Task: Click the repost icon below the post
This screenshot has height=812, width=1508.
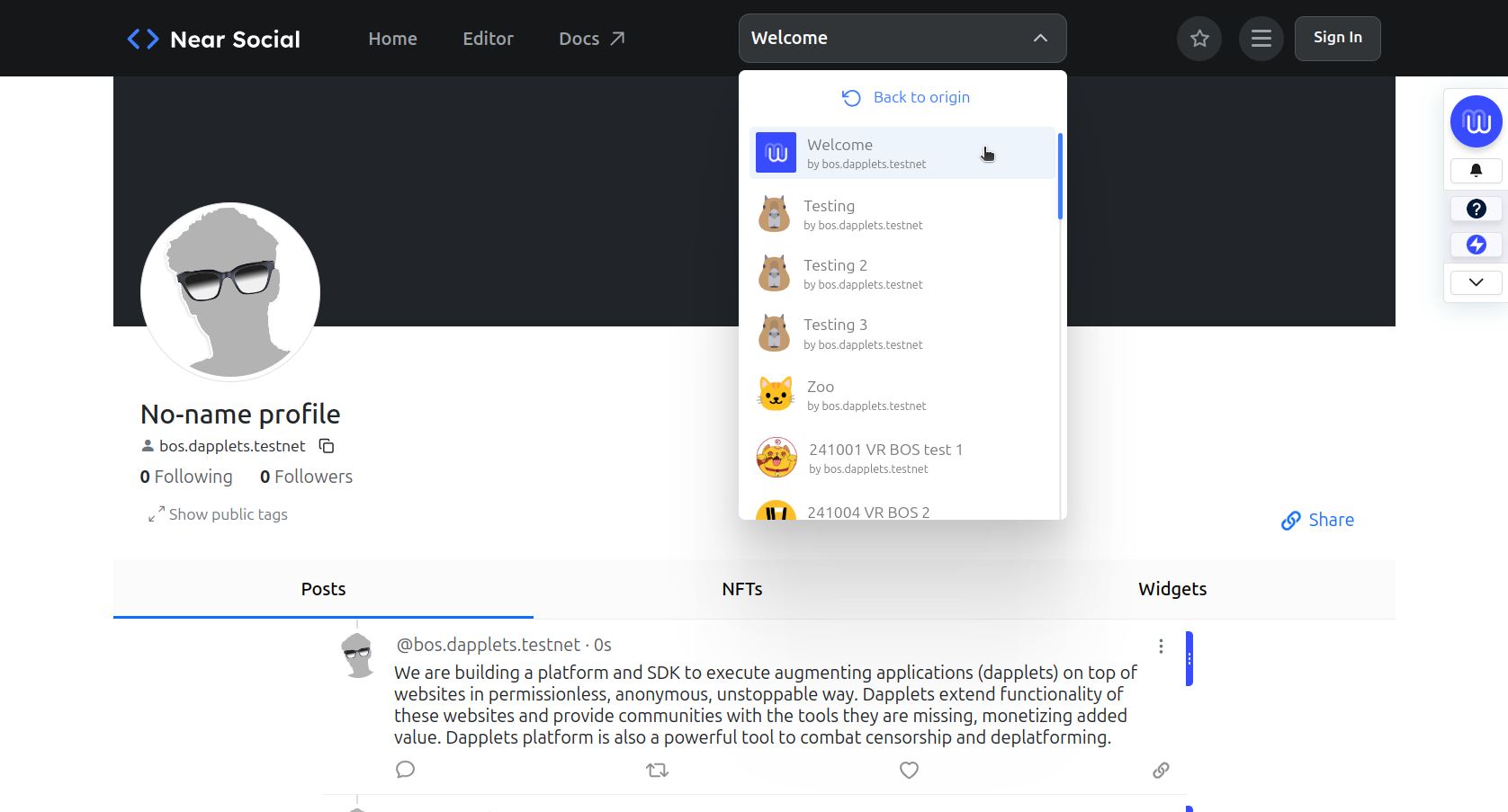Action: click(657, 770)
